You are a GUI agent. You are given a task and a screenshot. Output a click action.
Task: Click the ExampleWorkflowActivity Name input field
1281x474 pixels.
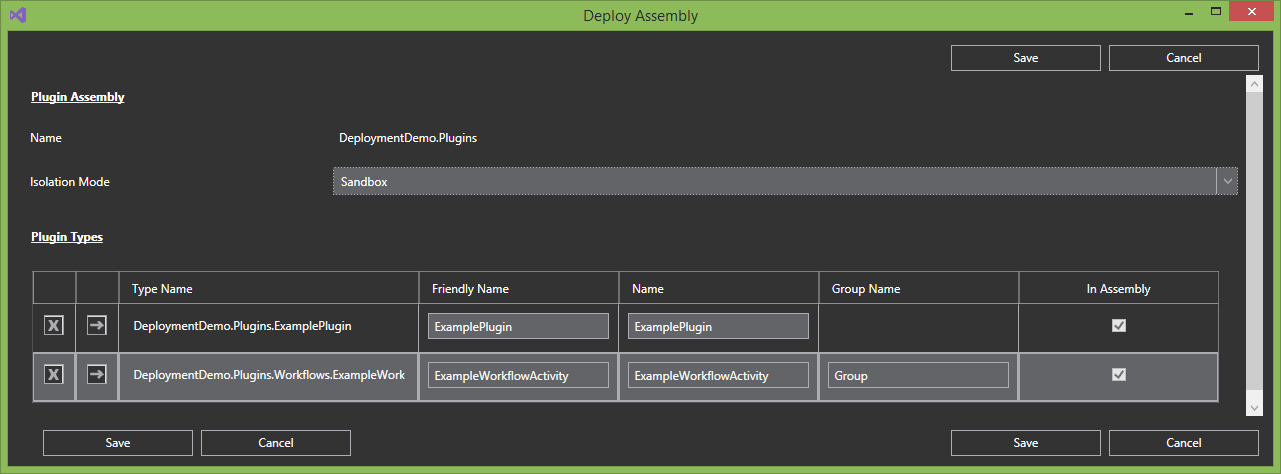pos(718,375)
